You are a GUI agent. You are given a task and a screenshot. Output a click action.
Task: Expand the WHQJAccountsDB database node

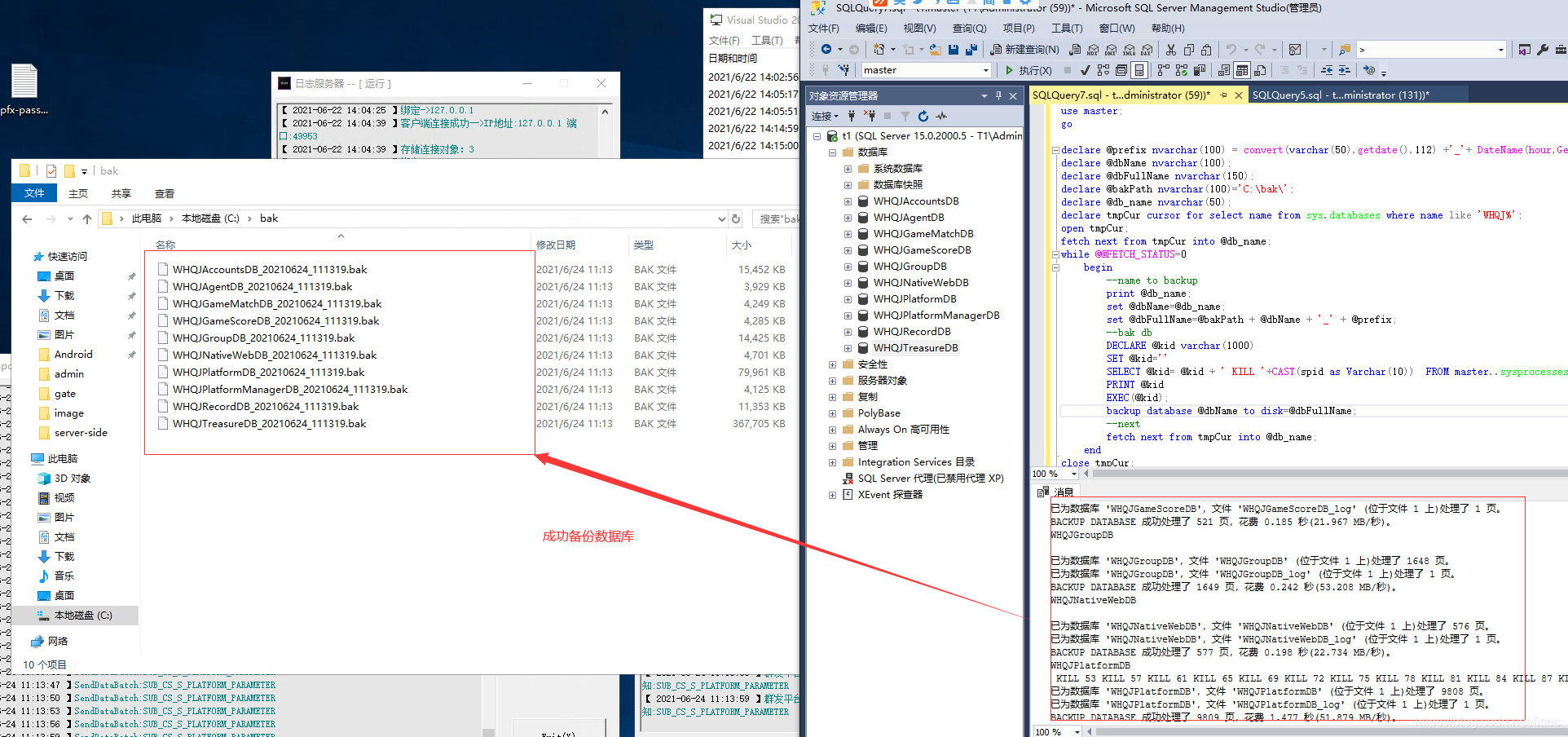click(x=848, y=201)
